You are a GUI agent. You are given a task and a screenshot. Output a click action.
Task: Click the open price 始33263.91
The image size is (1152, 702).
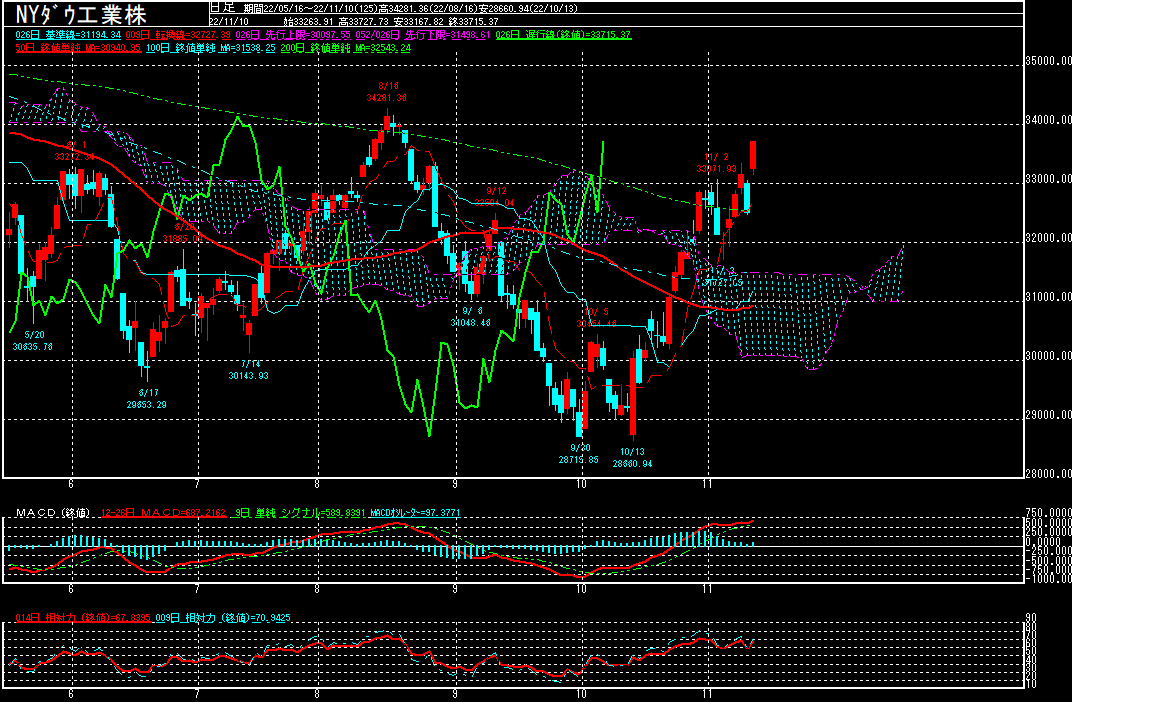309,21
